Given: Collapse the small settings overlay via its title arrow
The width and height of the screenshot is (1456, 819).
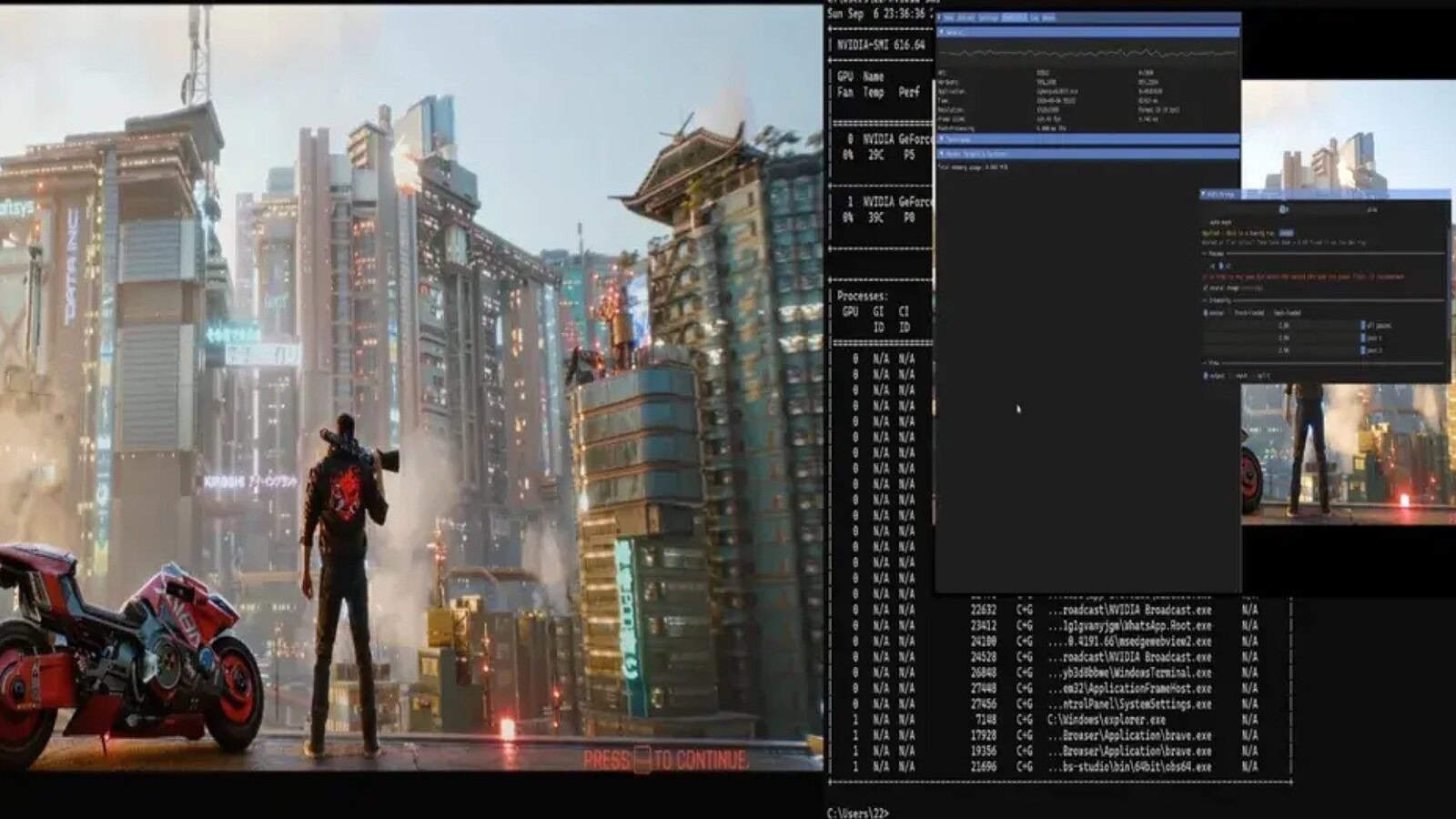Looking at the screenshot, I should [x=1203, y=194].
